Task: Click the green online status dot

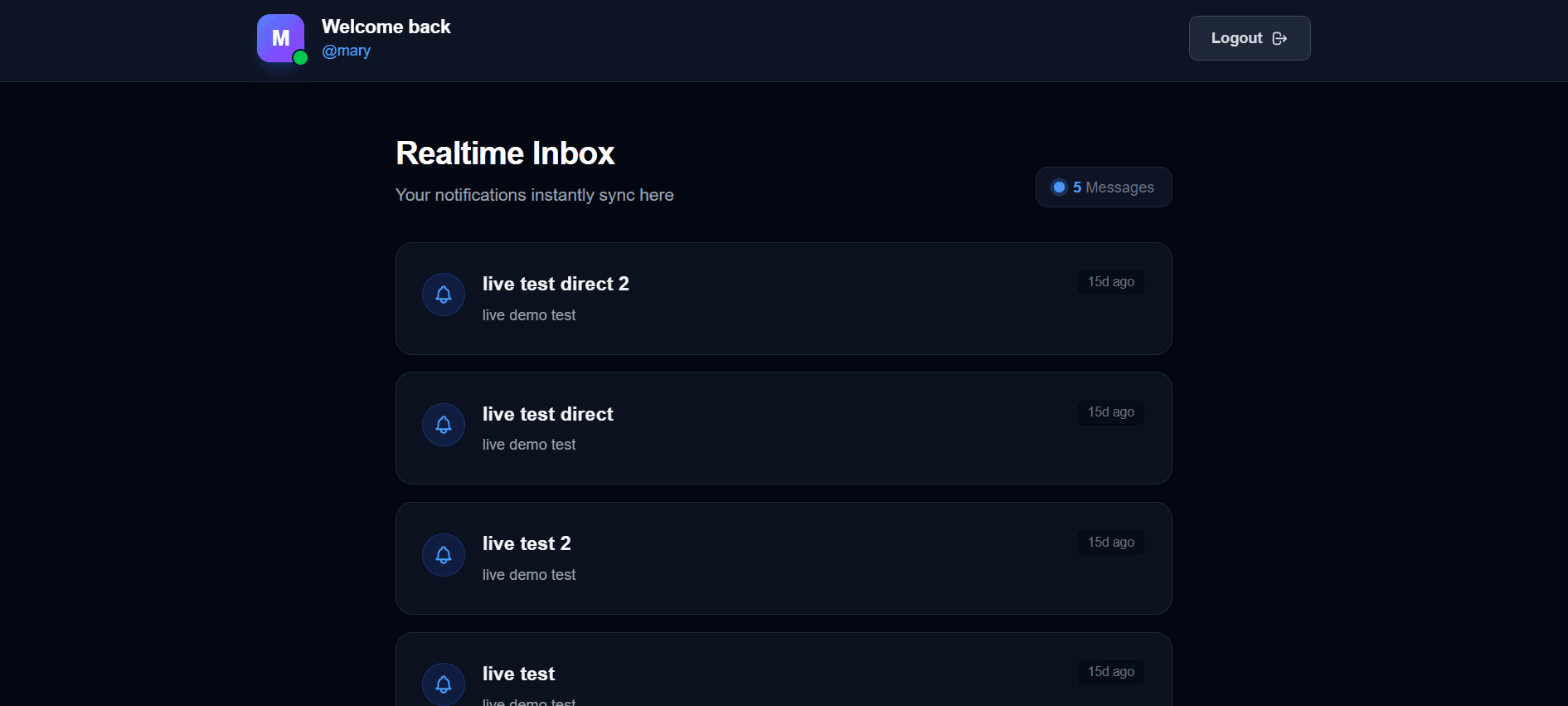Action: (x=300, y=57)
